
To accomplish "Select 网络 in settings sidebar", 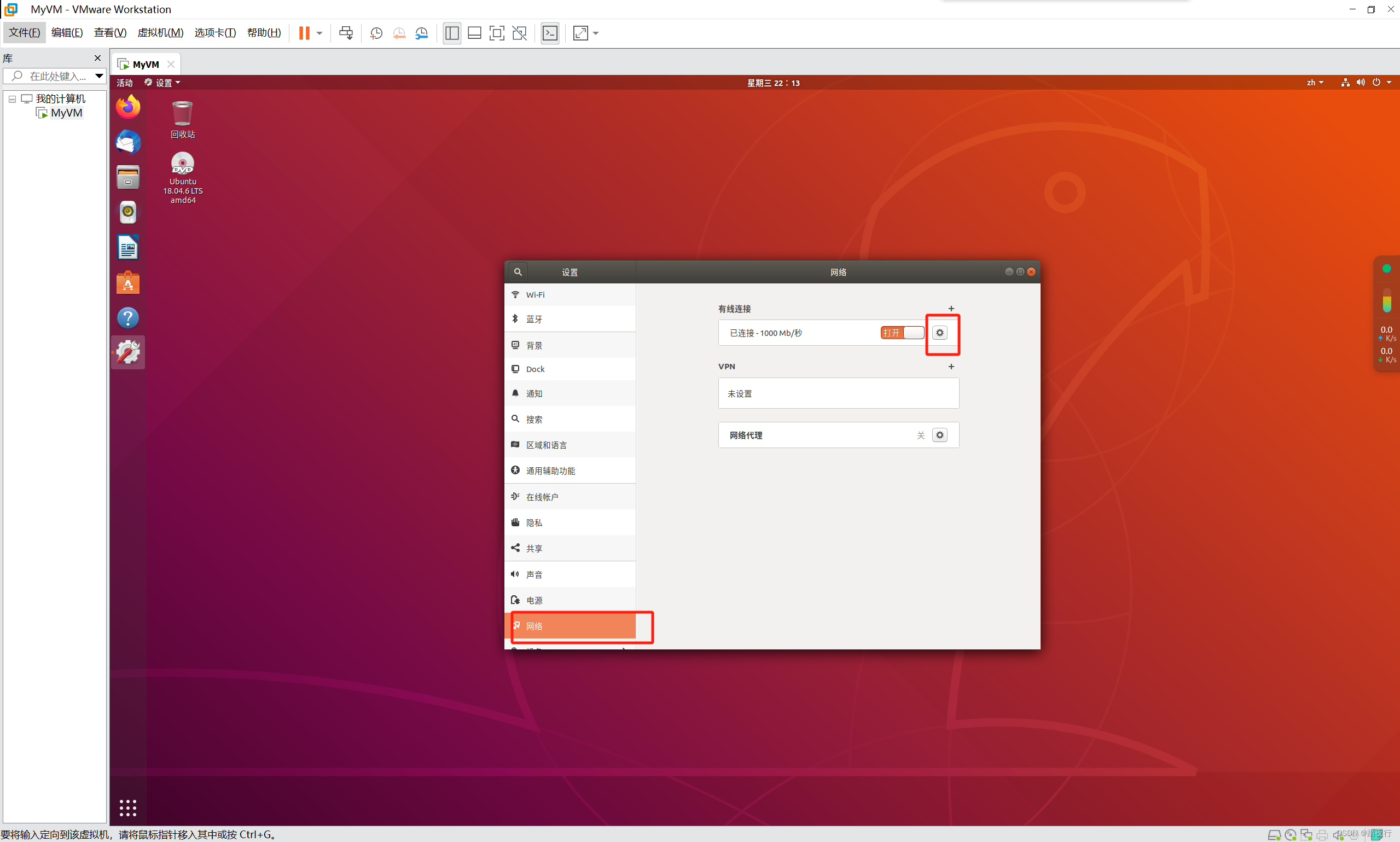I will pos(570,626).
